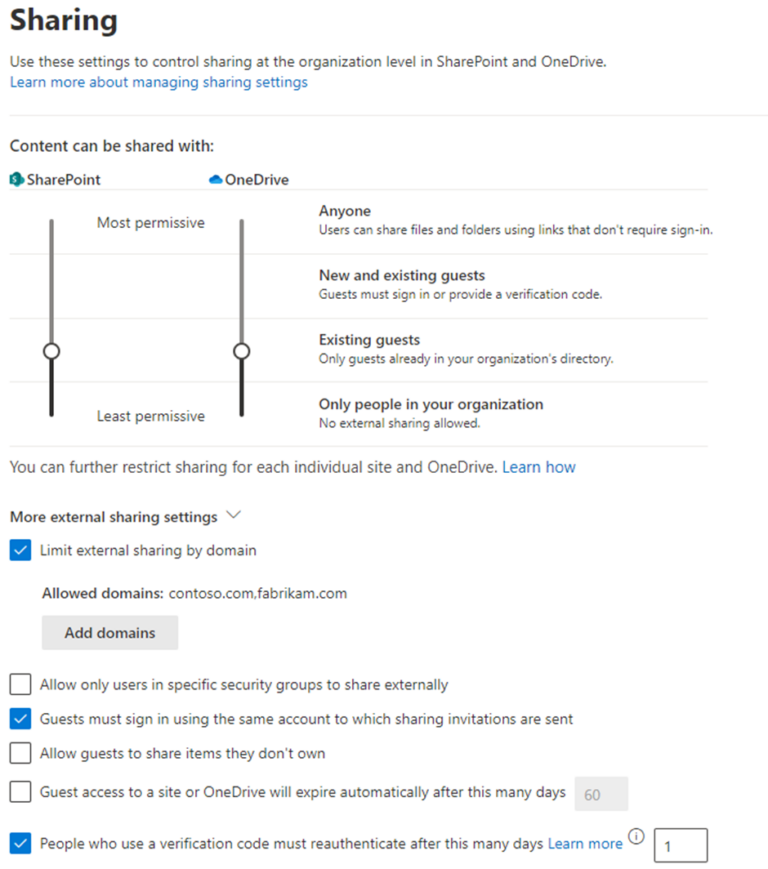Uncheck Limit external sharing by domain

tap(20, 550)
